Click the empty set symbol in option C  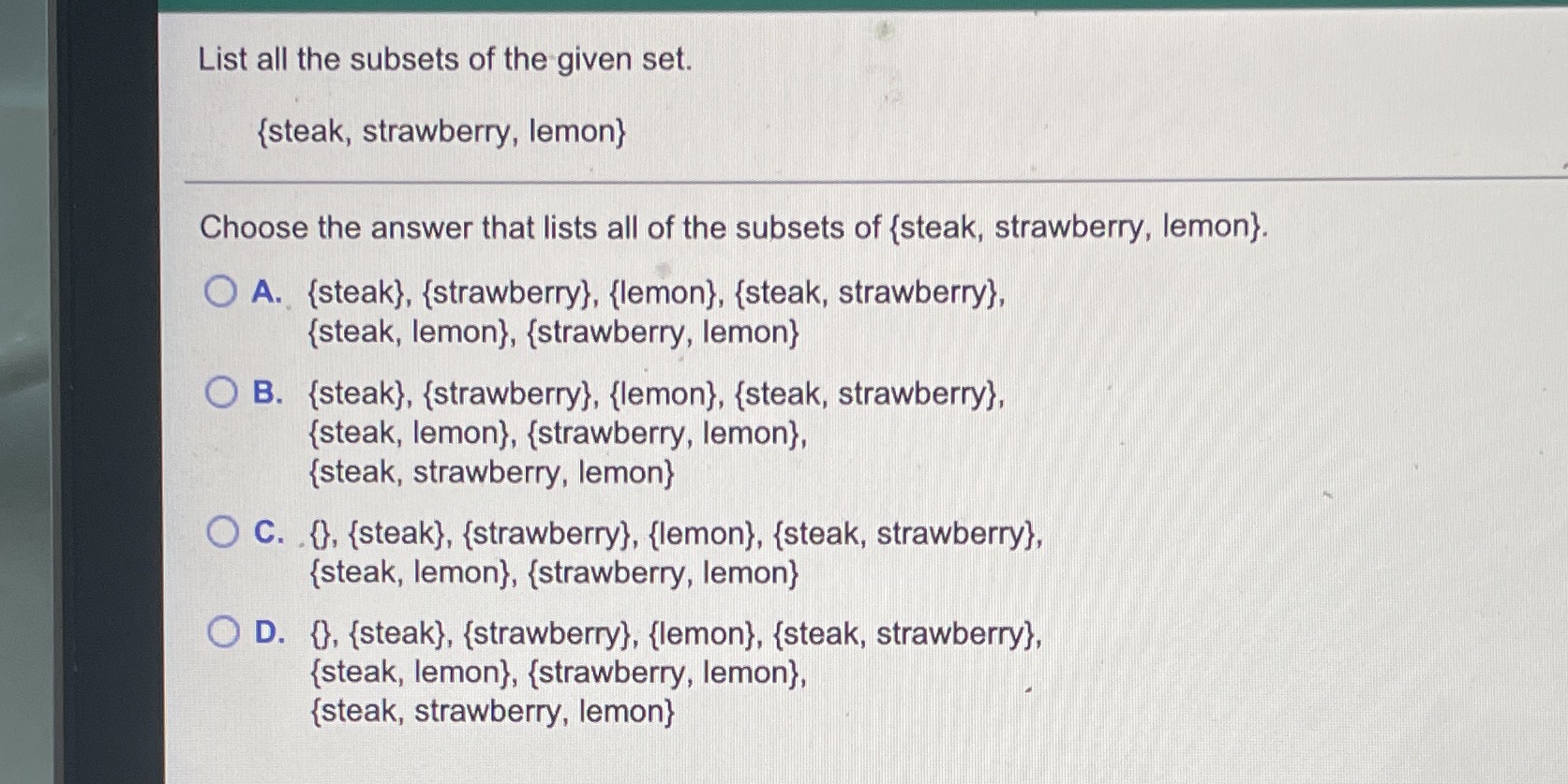click(x=319, y=534)
